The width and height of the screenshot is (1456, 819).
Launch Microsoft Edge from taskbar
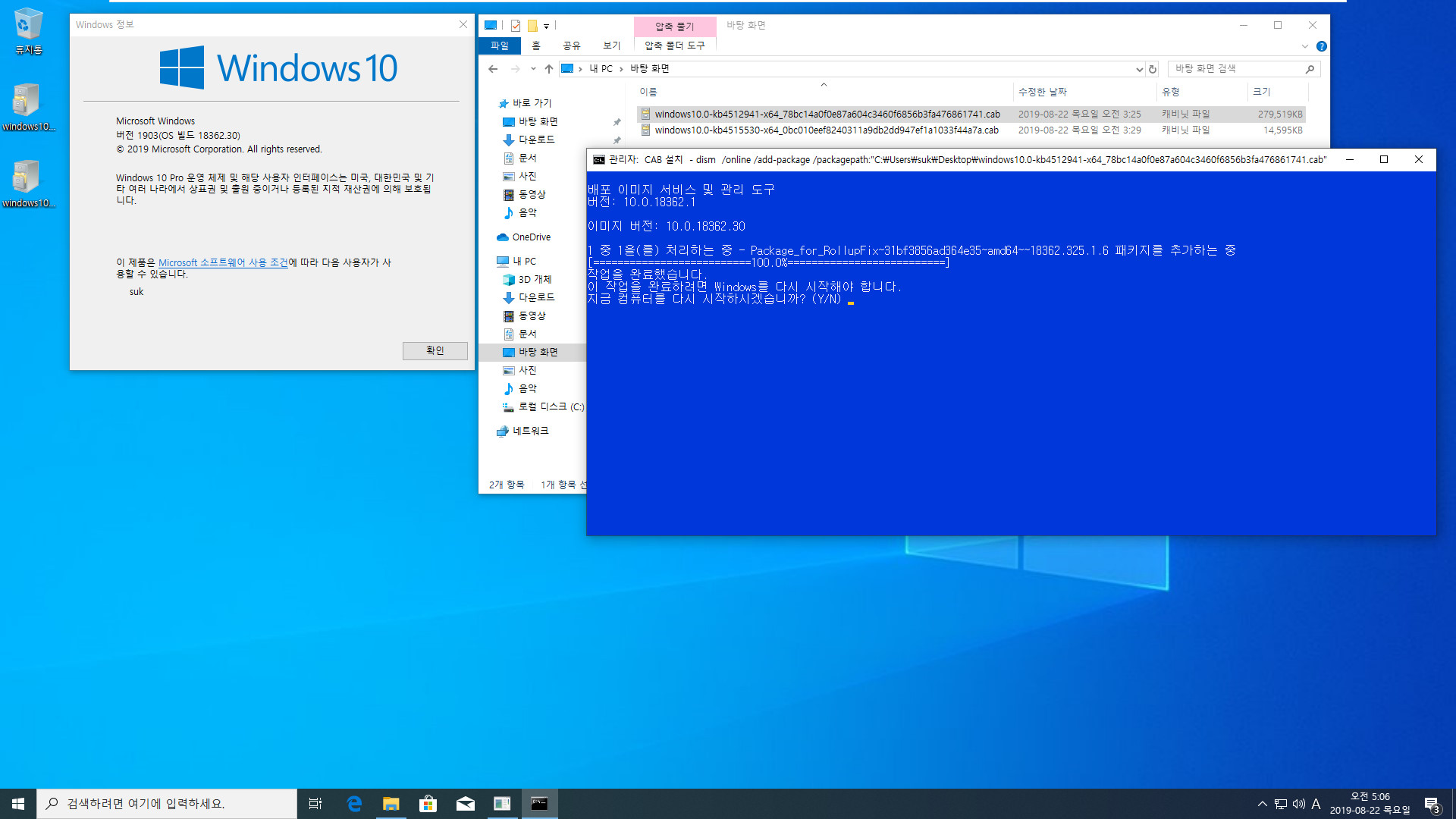tap(353, 804)
